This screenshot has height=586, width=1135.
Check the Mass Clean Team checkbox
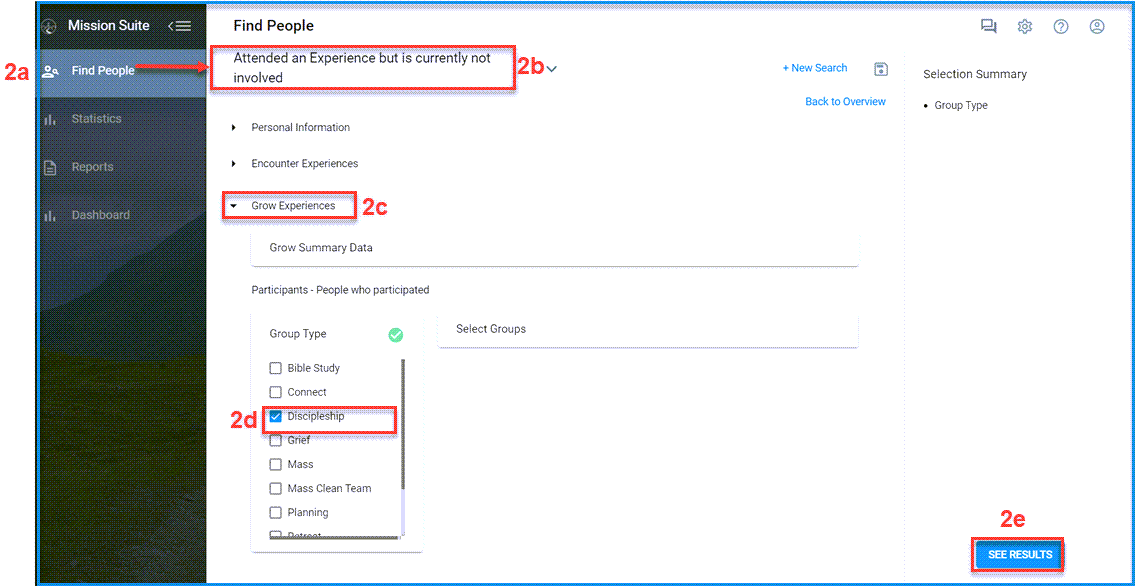pos(275,488)
